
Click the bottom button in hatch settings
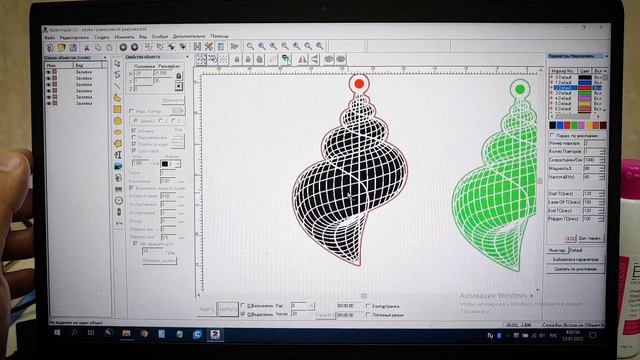(x=160, y=260)
